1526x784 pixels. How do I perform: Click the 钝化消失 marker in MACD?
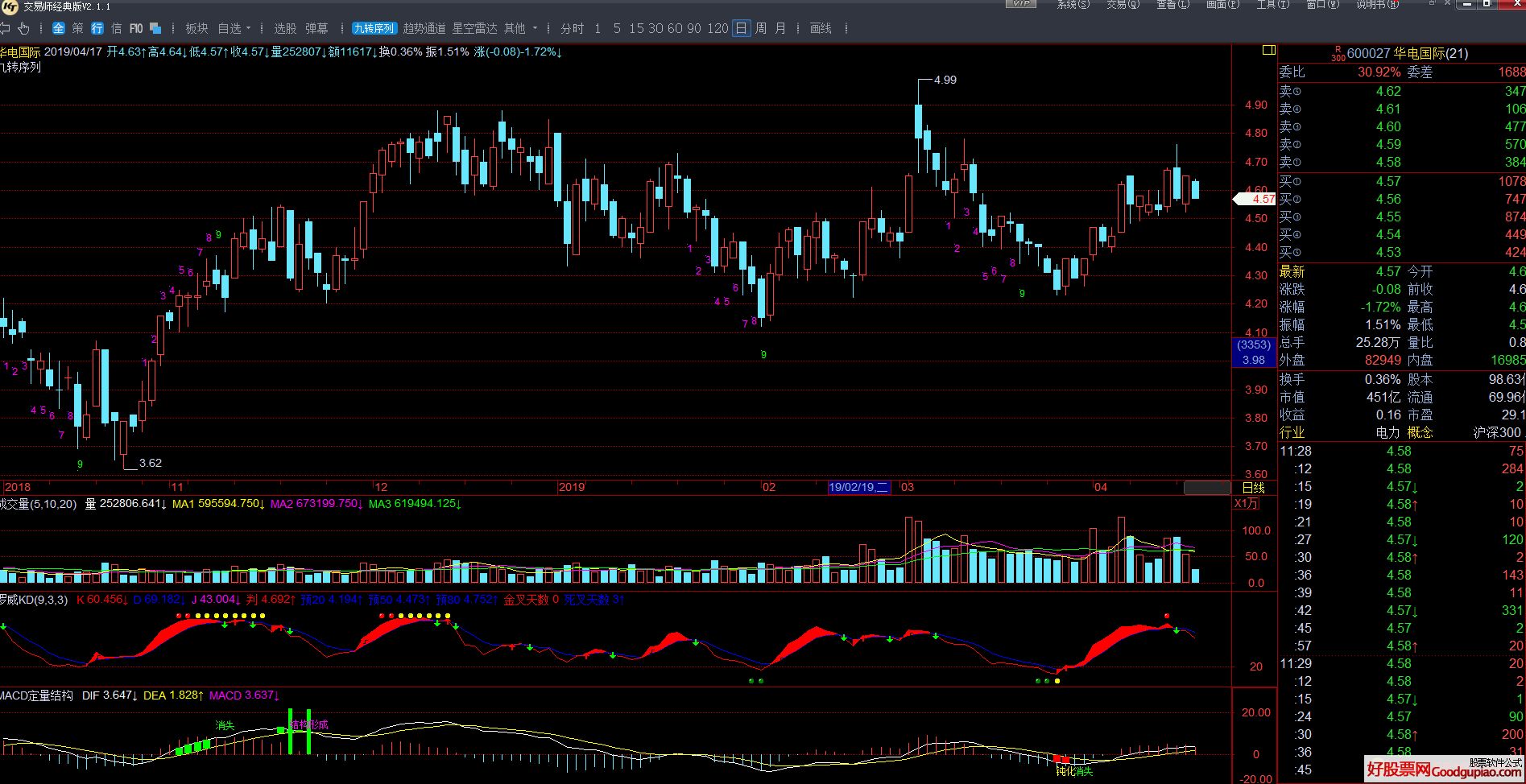(x=1074, y=771)
